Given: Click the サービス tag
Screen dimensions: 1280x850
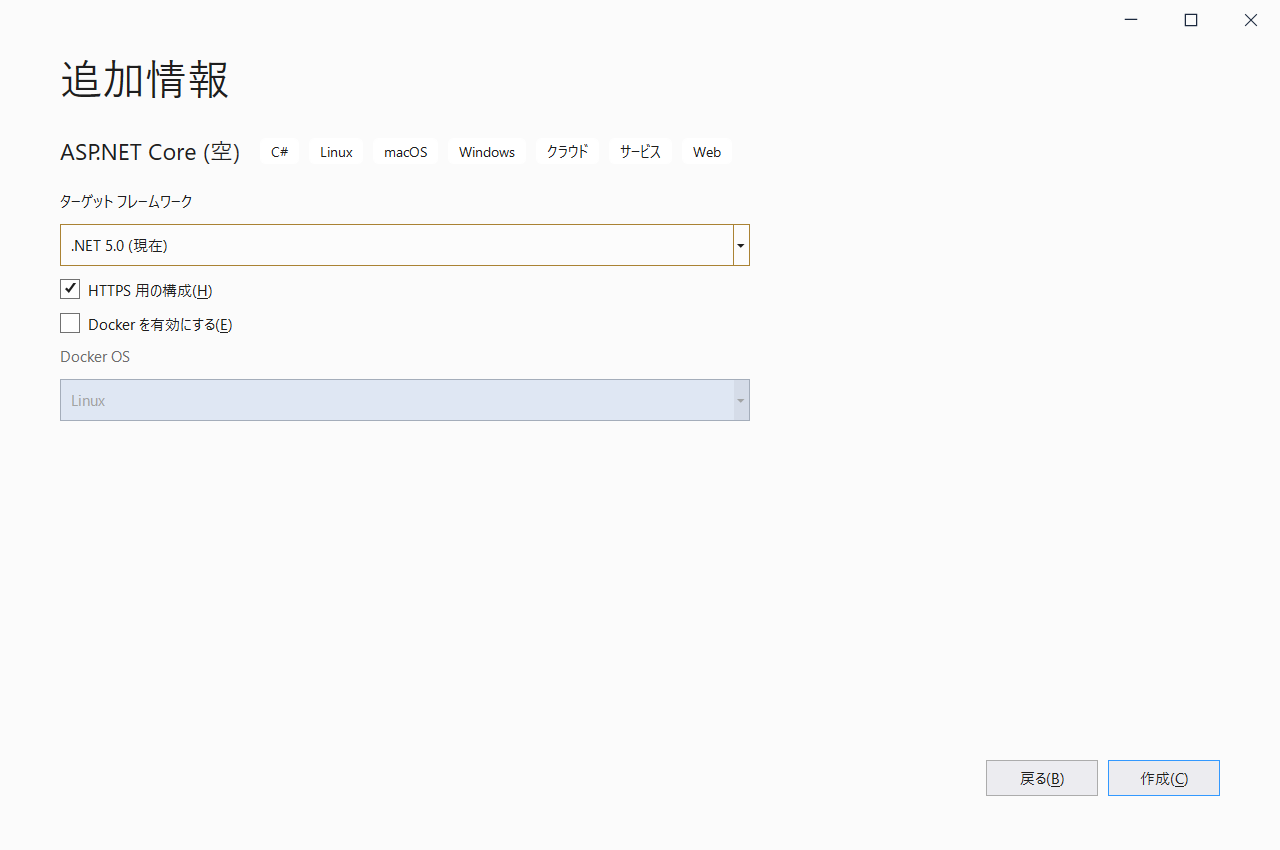Looking at the screenshot, I should coord(640,152).
